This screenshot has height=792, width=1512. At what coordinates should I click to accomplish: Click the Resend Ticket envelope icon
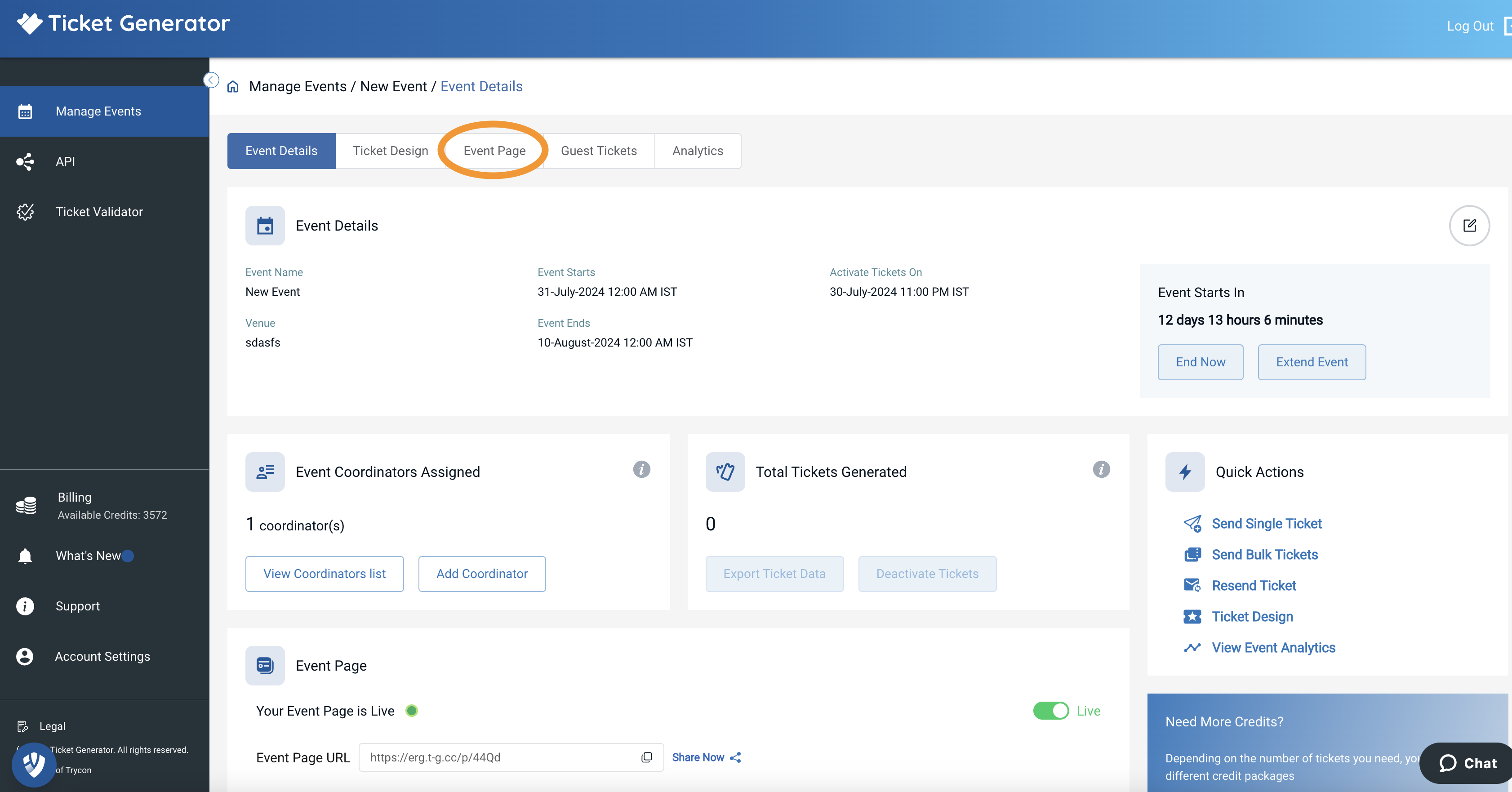tap(1193, 585)
